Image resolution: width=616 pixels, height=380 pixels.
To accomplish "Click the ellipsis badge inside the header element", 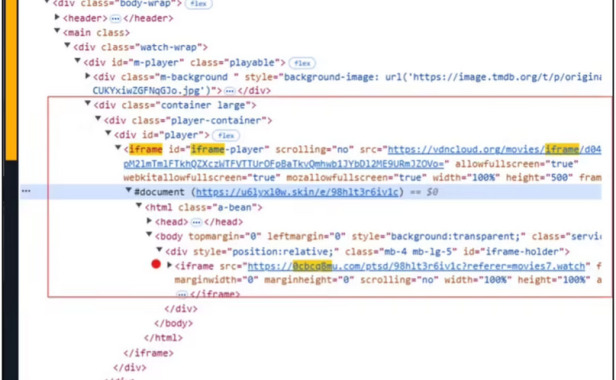I will coord(115,18).
